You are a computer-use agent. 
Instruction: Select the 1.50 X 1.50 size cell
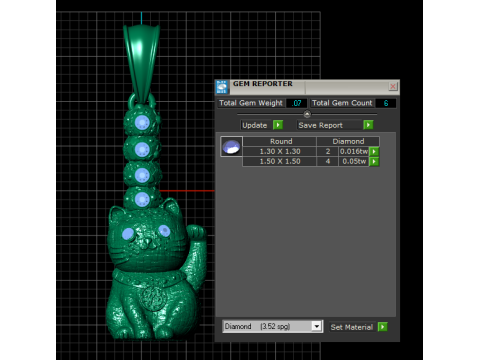(280, 161)
